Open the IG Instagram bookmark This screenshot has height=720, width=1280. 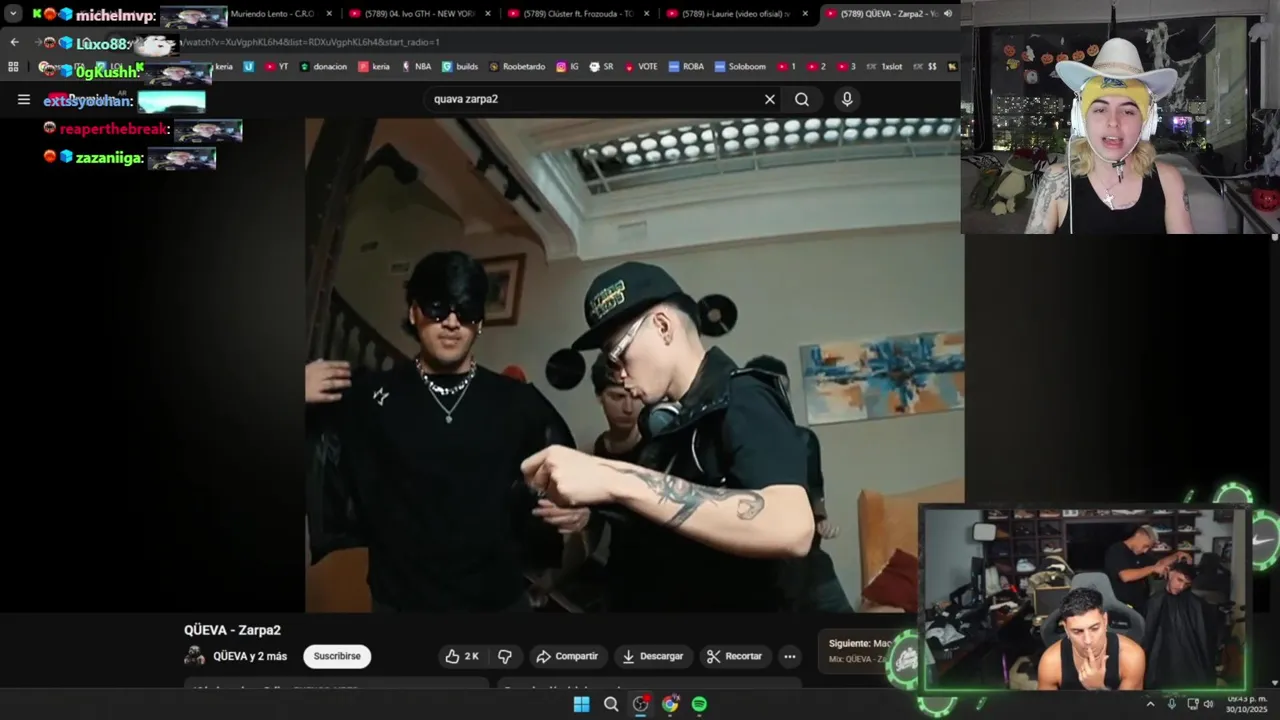(x=568, y=67)
